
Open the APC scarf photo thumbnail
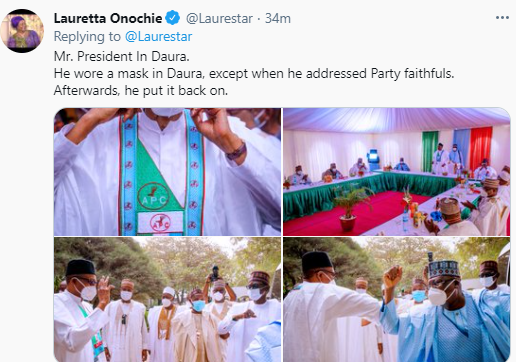pyautogui.click(x=167, y=172)
